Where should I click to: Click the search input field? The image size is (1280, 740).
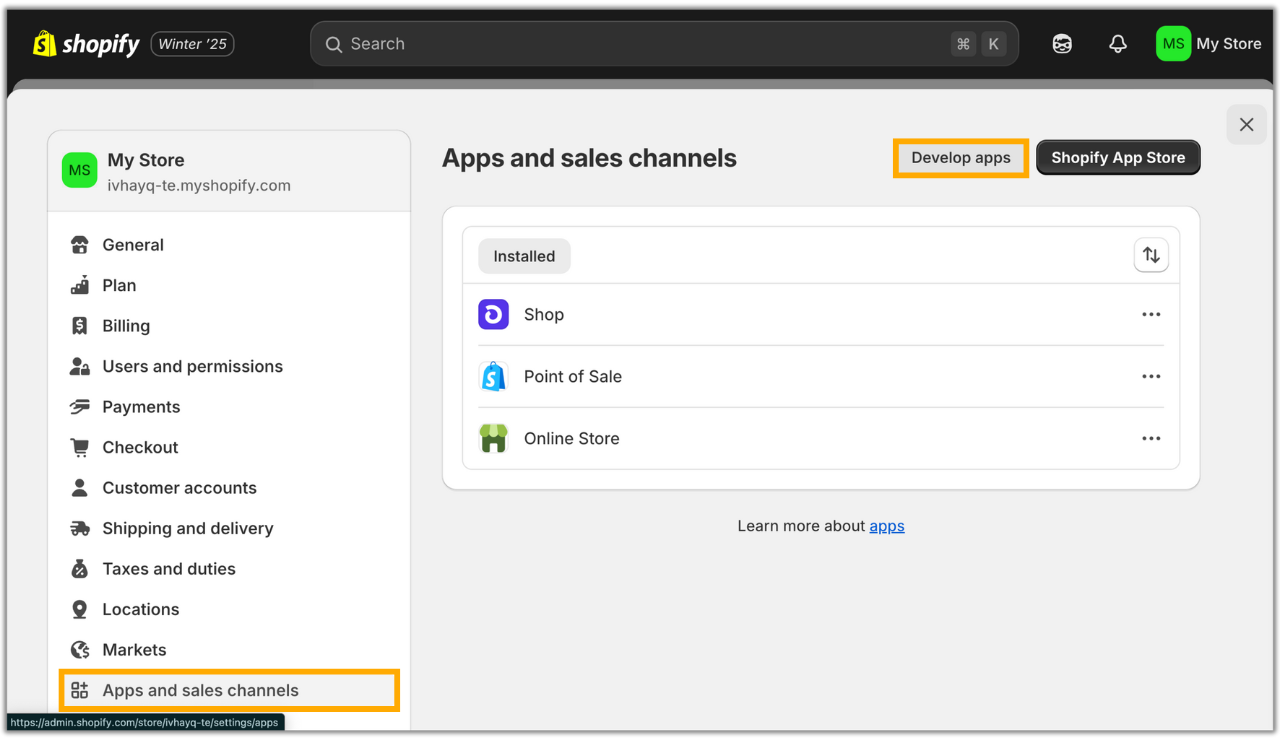640,44
